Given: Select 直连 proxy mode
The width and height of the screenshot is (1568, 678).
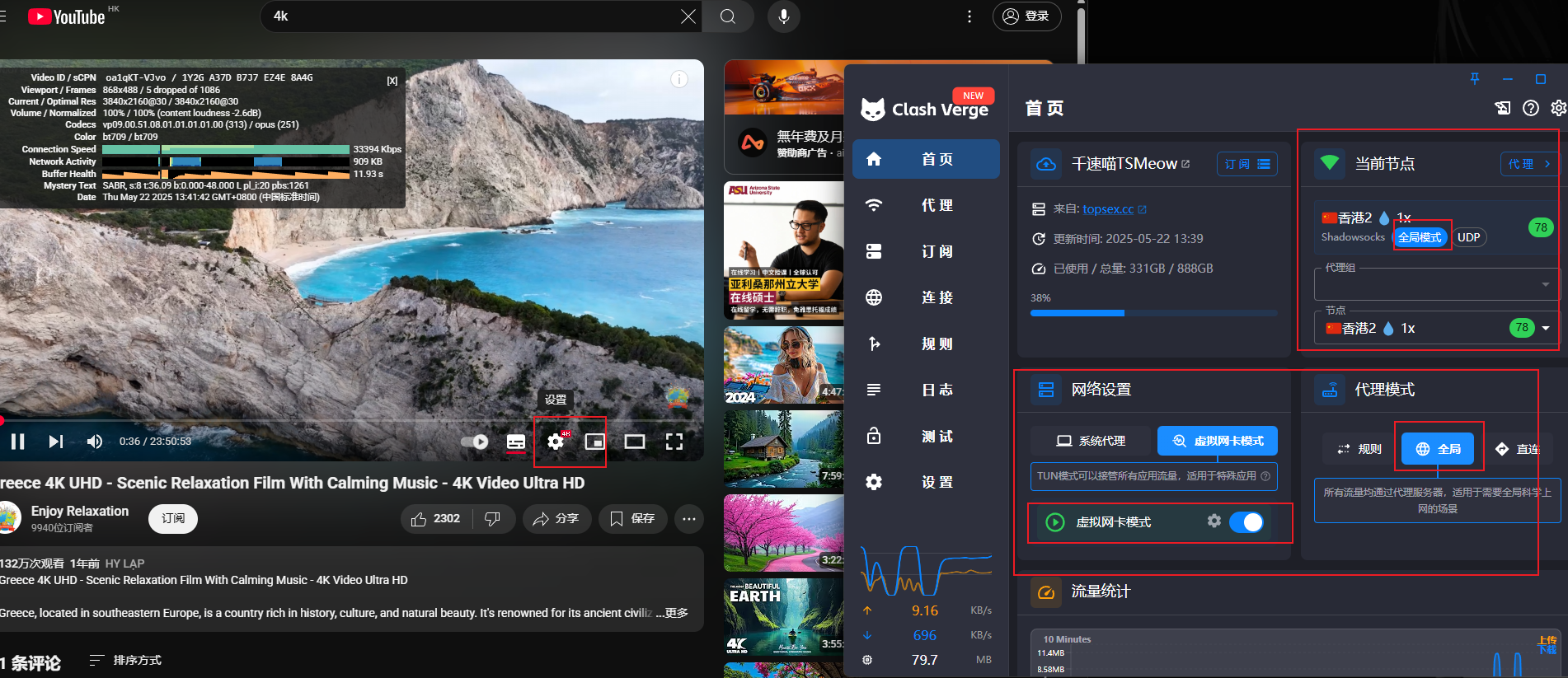Looking at the screenshot, I should 1517,449.
